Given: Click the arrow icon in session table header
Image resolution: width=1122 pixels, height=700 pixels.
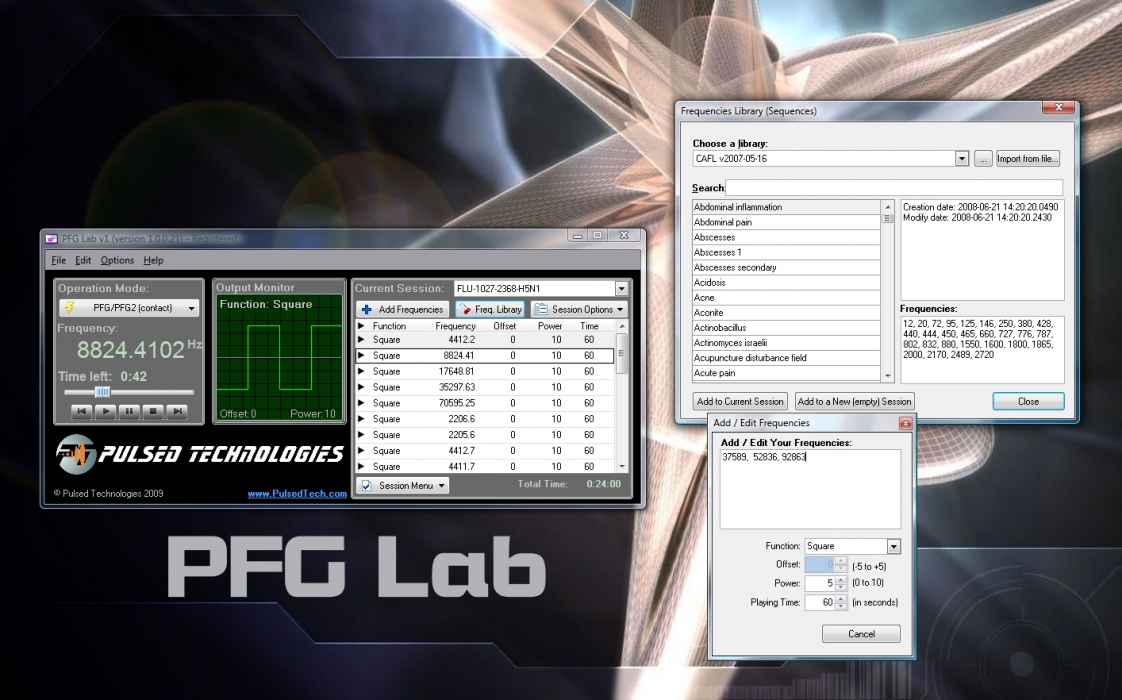Looking at the screenshot, I should point(361,326).
